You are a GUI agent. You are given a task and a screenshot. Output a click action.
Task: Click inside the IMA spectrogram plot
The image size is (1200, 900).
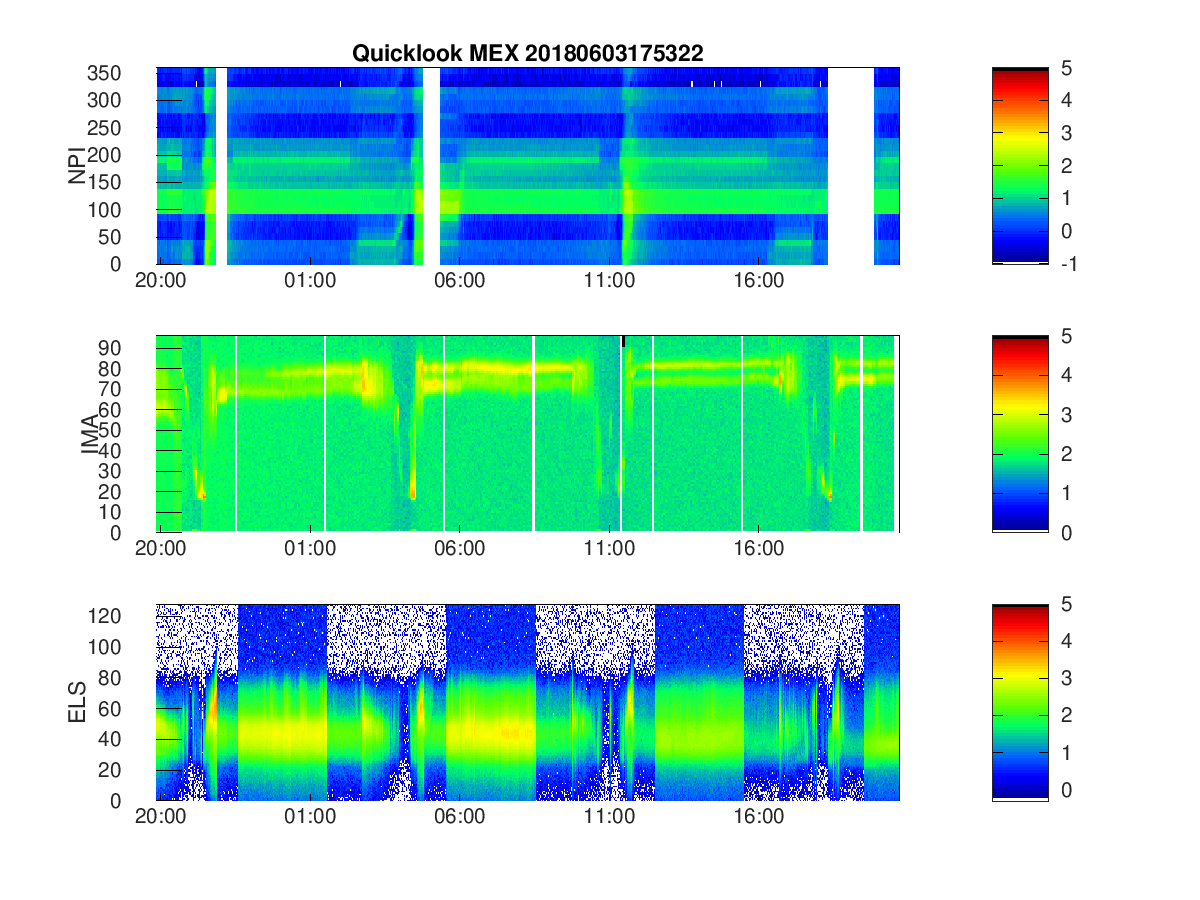(528, 434)
